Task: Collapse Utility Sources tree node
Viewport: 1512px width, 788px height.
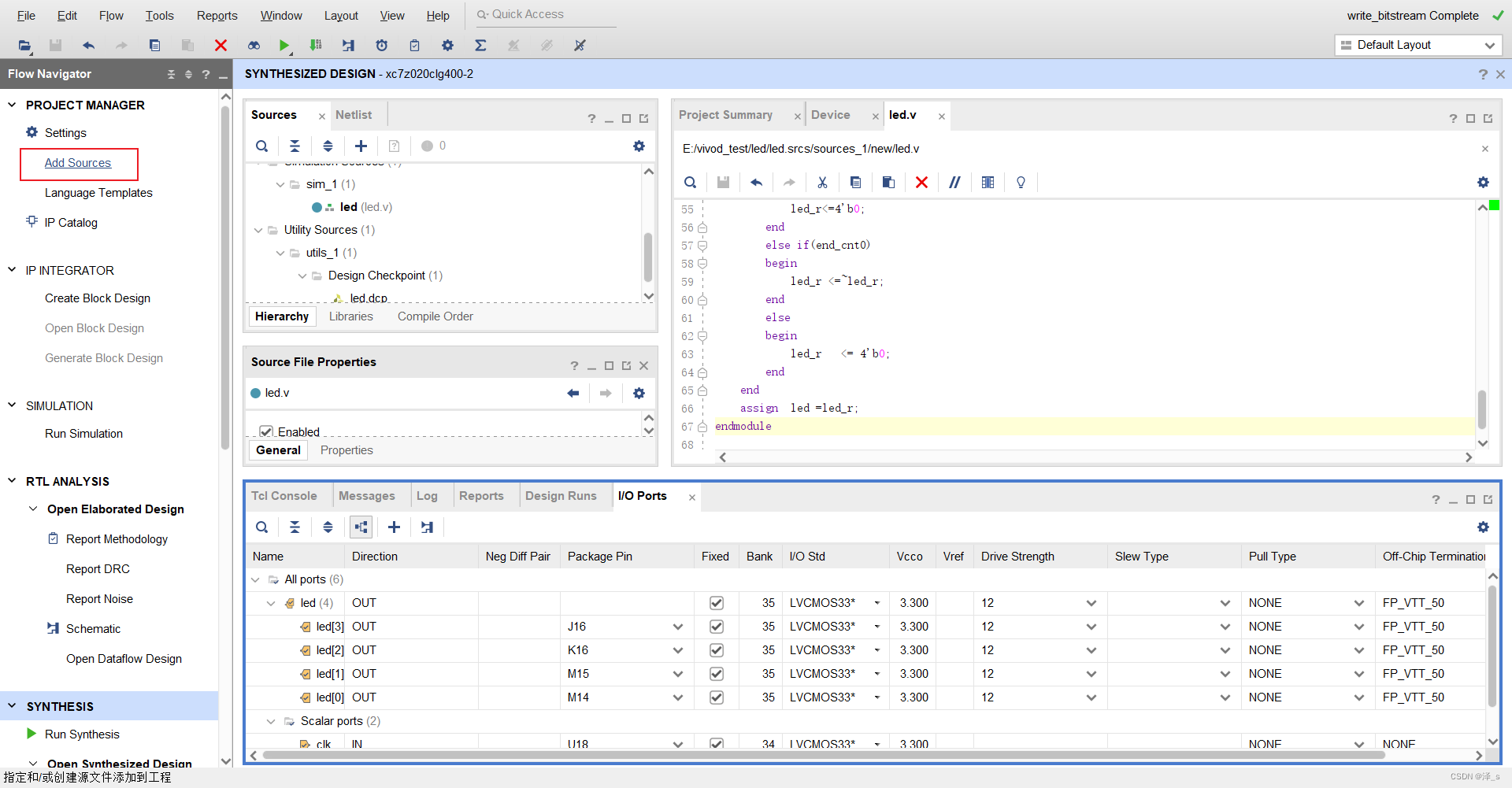Action: click(x=258, y=230)
